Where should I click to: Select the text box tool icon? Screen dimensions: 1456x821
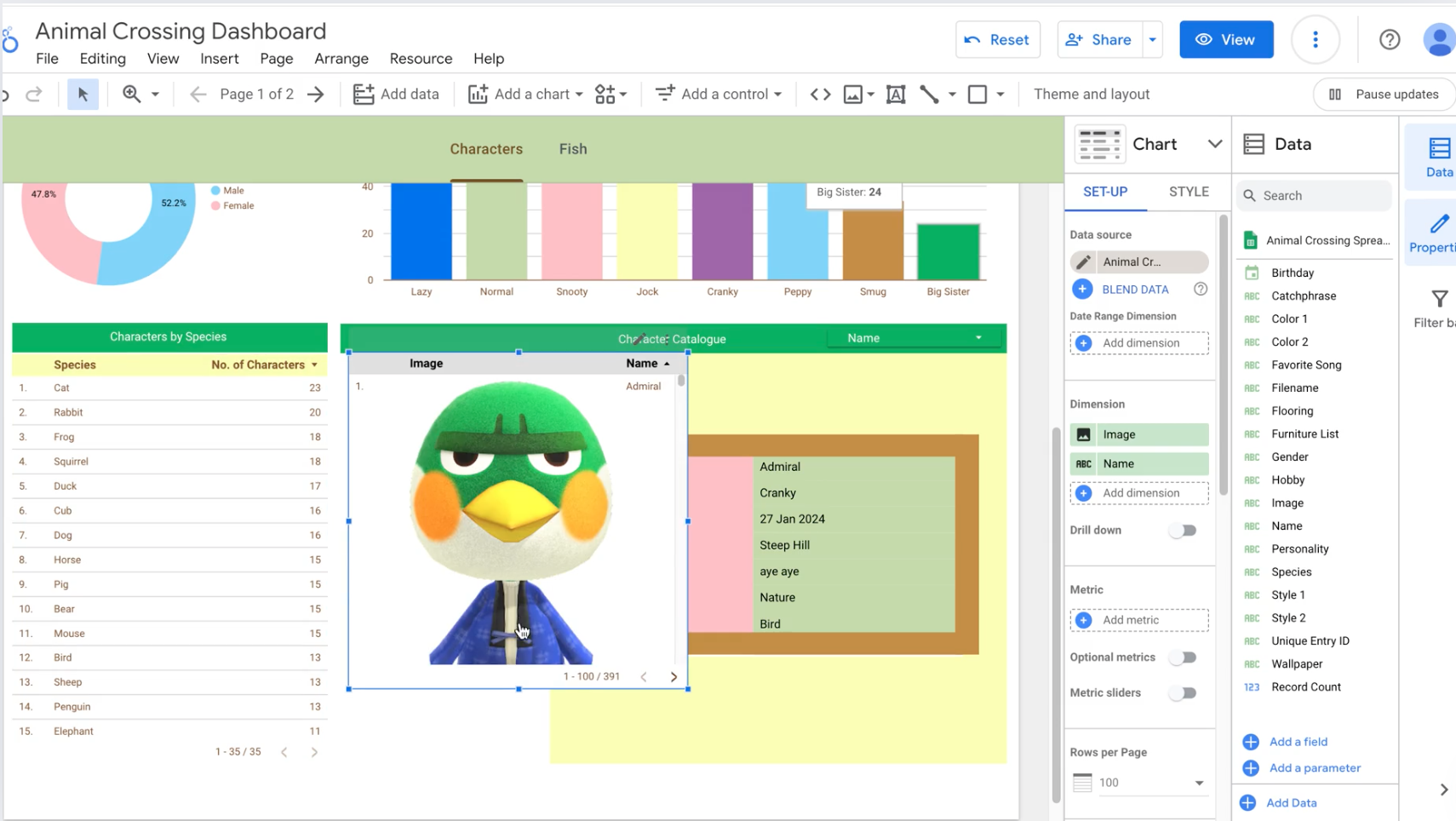pos(896,94)
